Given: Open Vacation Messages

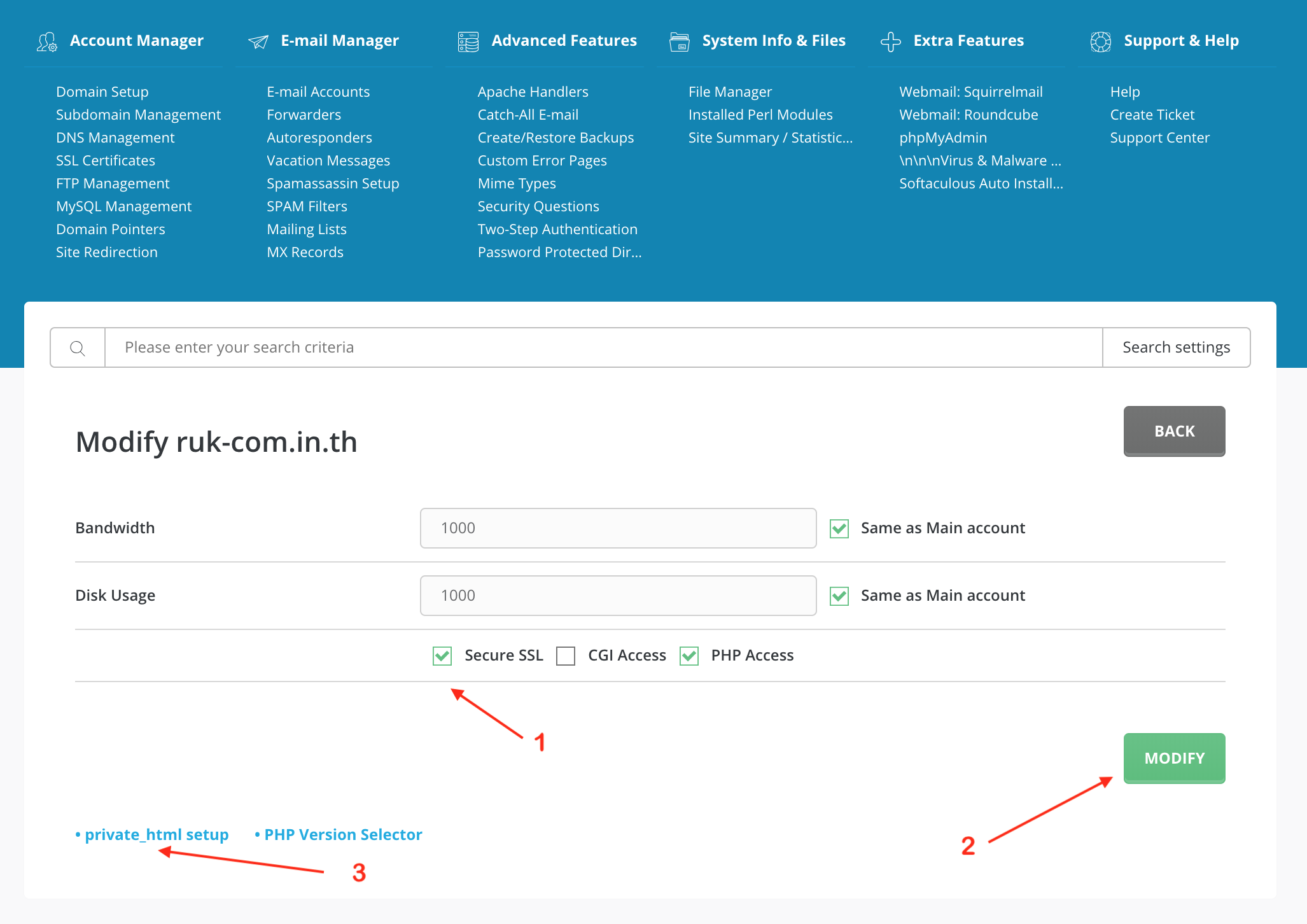Looking at the screenshot, I should 328,160.
